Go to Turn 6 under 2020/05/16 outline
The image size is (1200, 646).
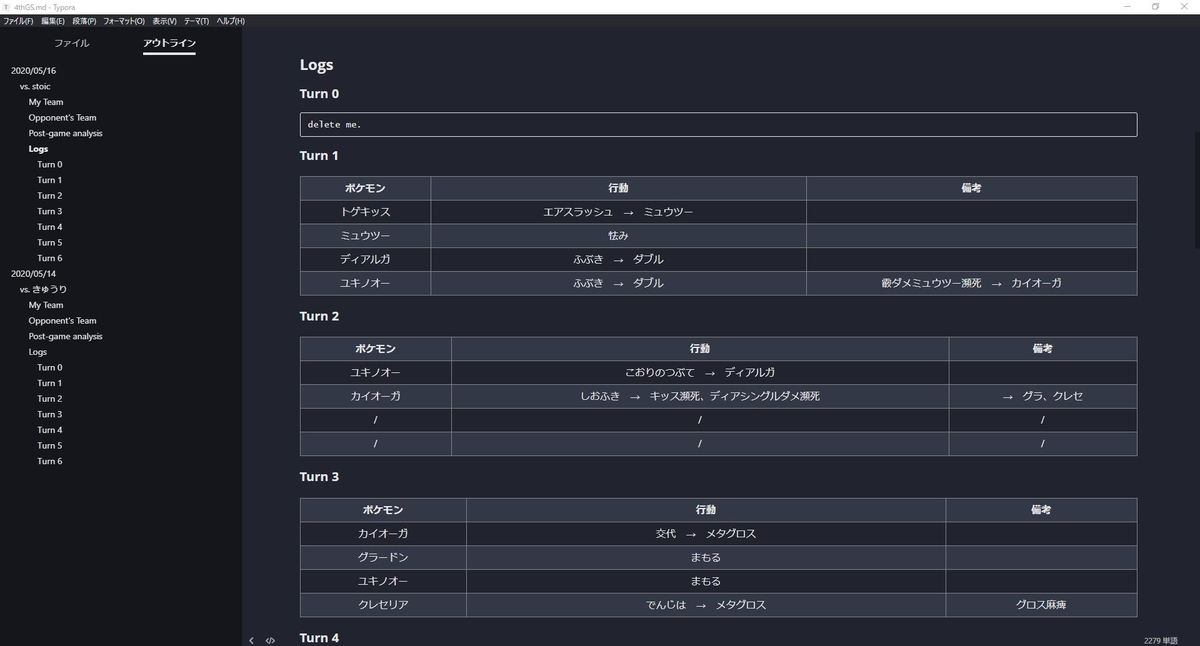(50, 258)
